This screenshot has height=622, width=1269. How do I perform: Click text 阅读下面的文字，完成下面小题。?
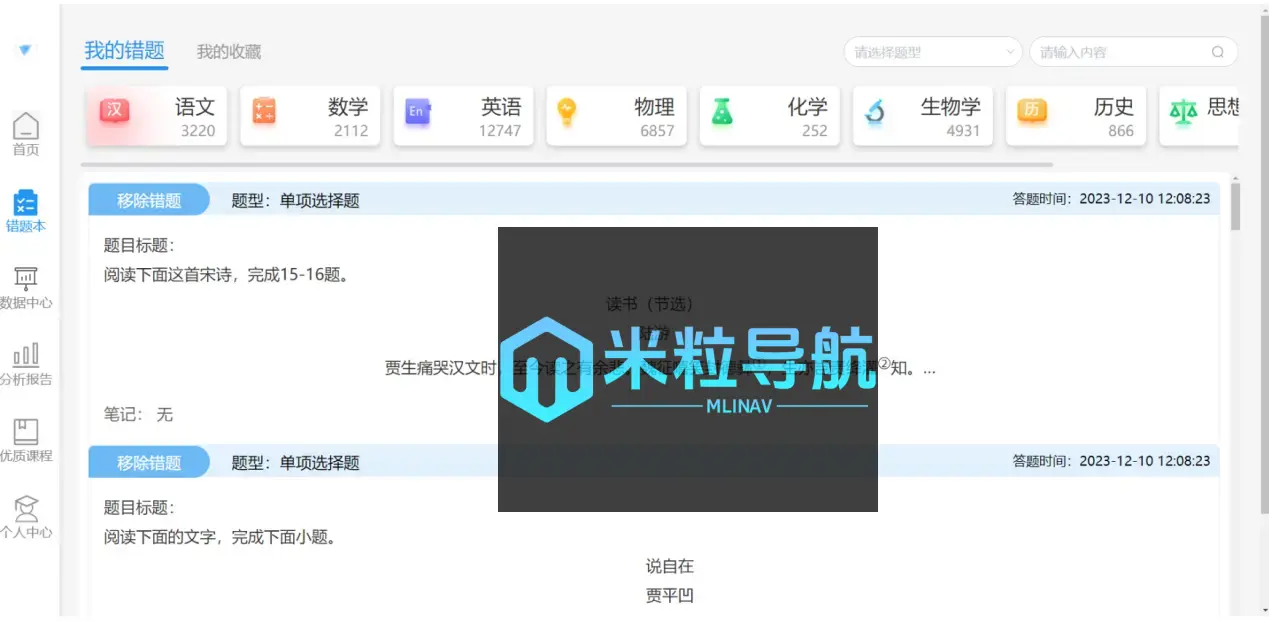point(220,537)
